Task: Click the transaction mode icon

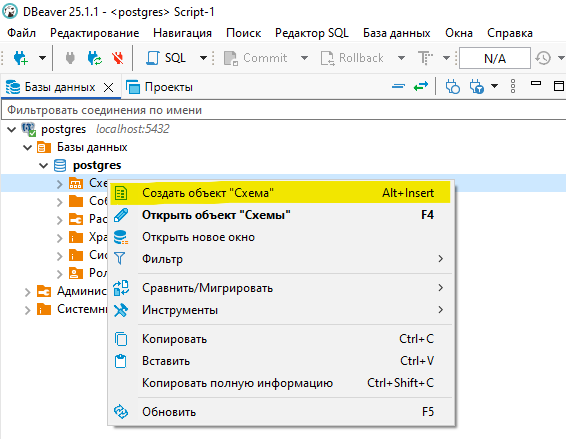Action: pos(425,58)
